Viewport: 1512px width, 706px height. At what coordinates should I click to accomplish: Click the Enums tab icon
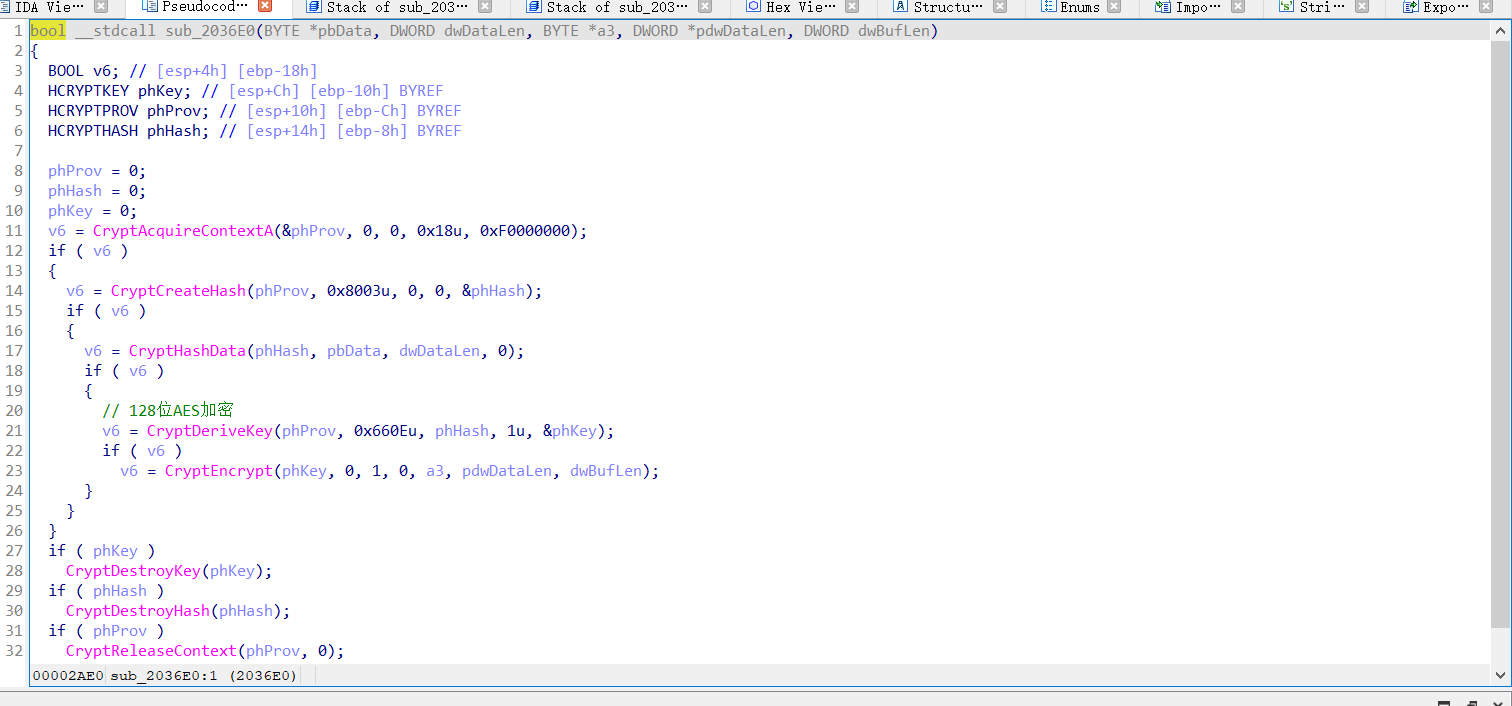point(1047,7)
